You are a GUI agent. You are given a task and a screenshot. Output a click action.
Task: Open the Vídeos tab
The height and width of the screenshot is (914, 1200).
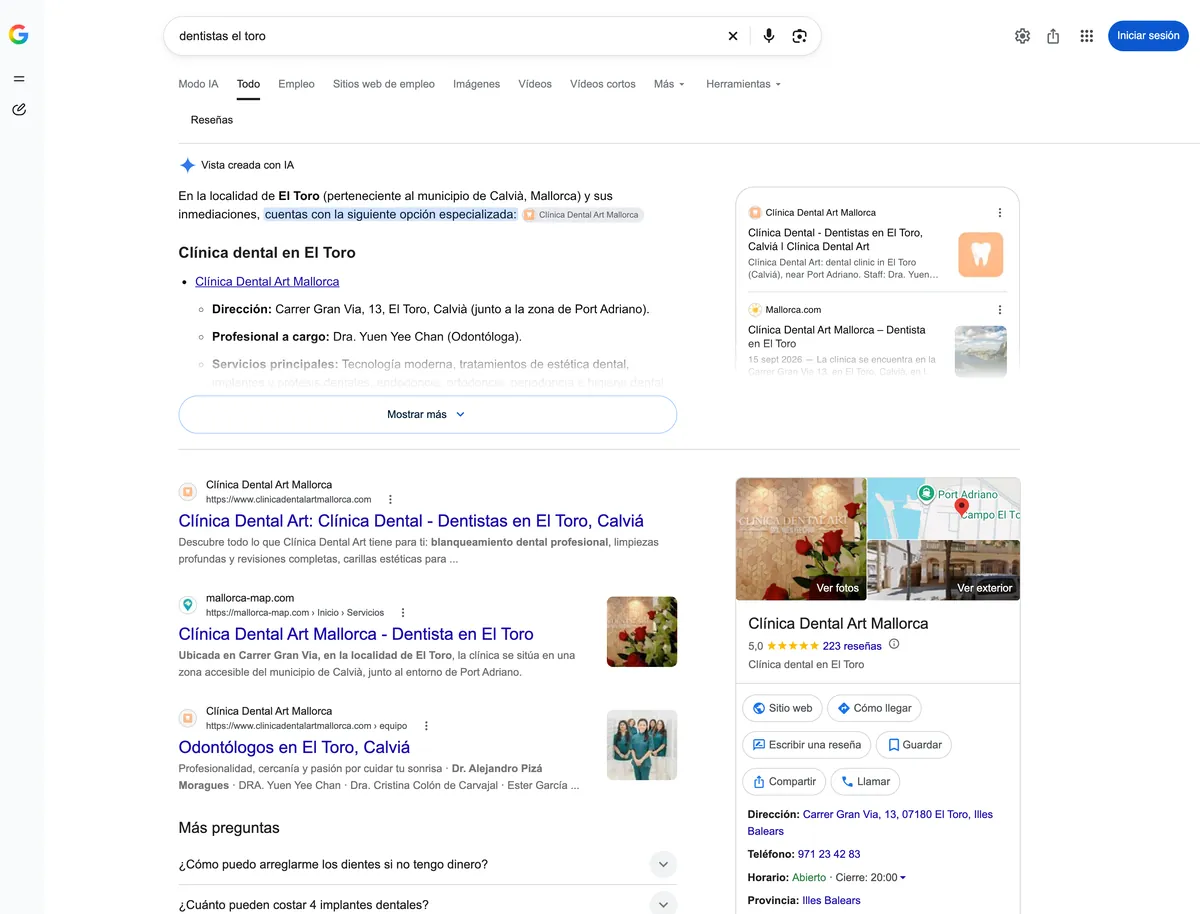[535, 84]
